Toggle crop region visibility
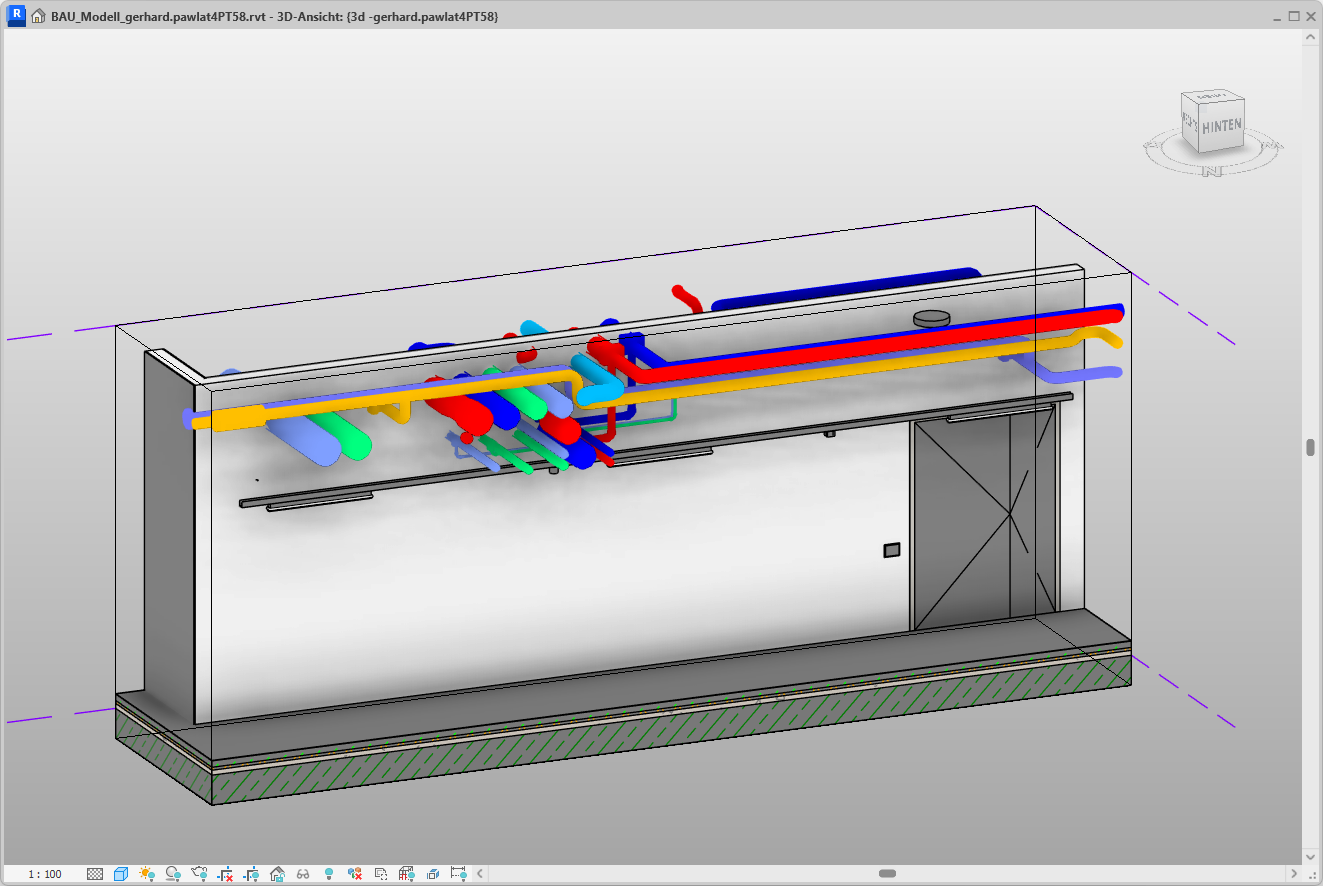Viewport: 1323px width, 886px height. point(251,874)
